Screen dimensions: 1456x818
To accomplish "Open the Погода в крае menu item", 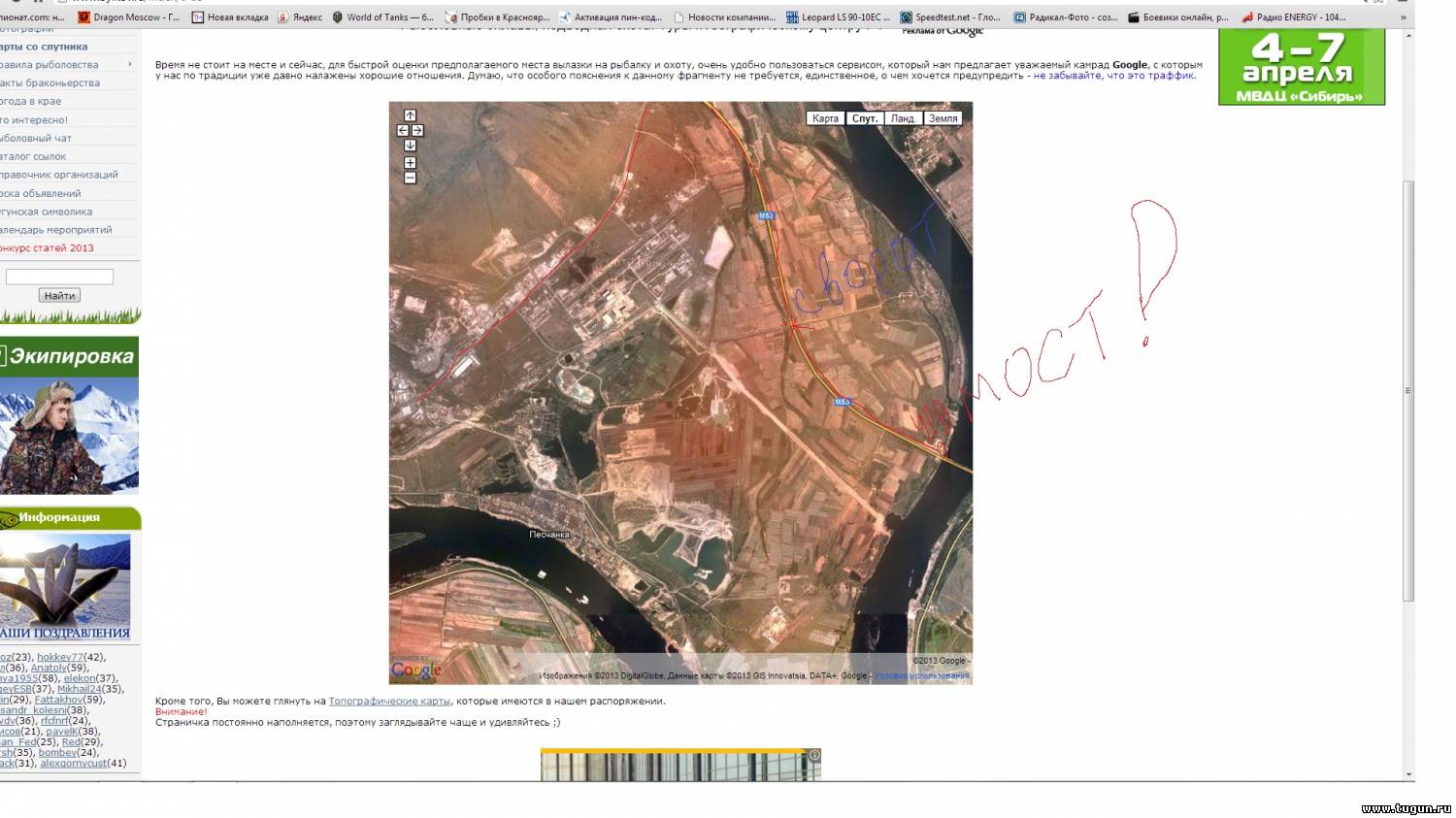I will [x=30, y=101].
